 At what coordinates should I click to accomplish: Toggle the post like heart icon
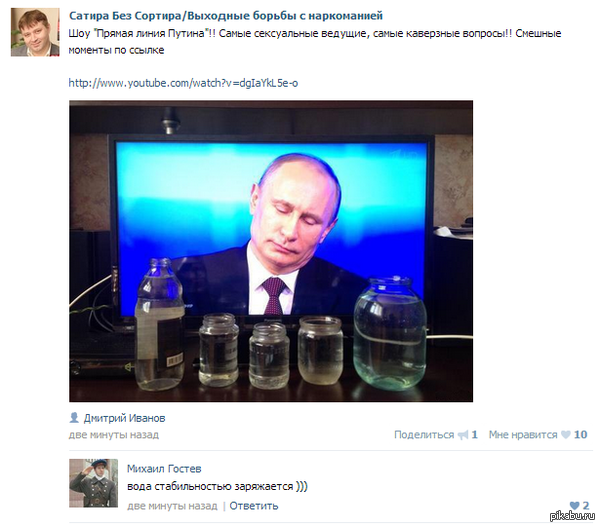566,435
